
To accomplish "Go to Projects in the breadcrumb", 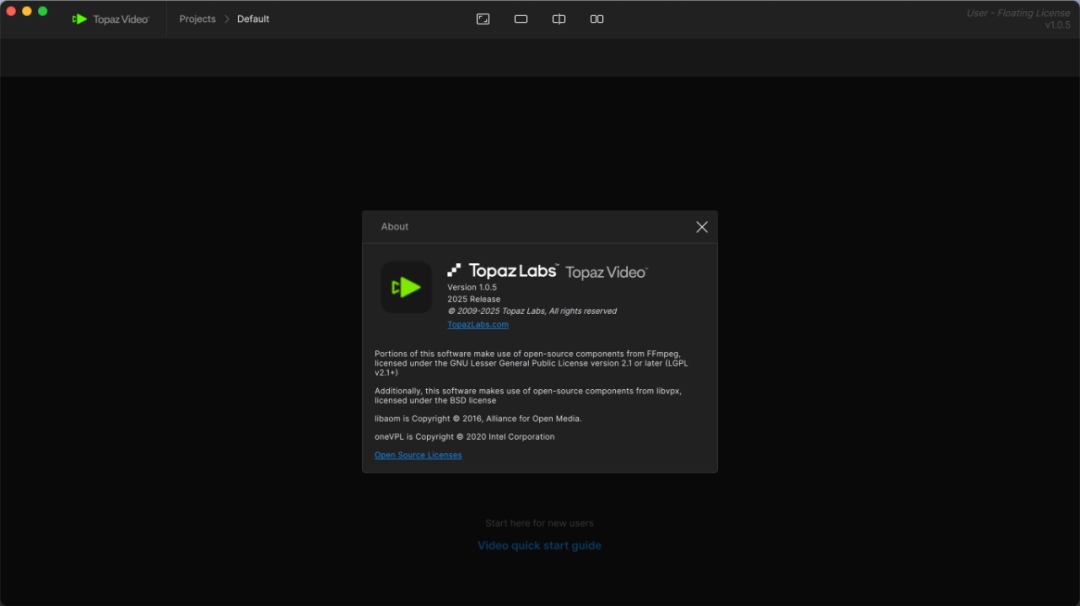I will click(197, 19).
